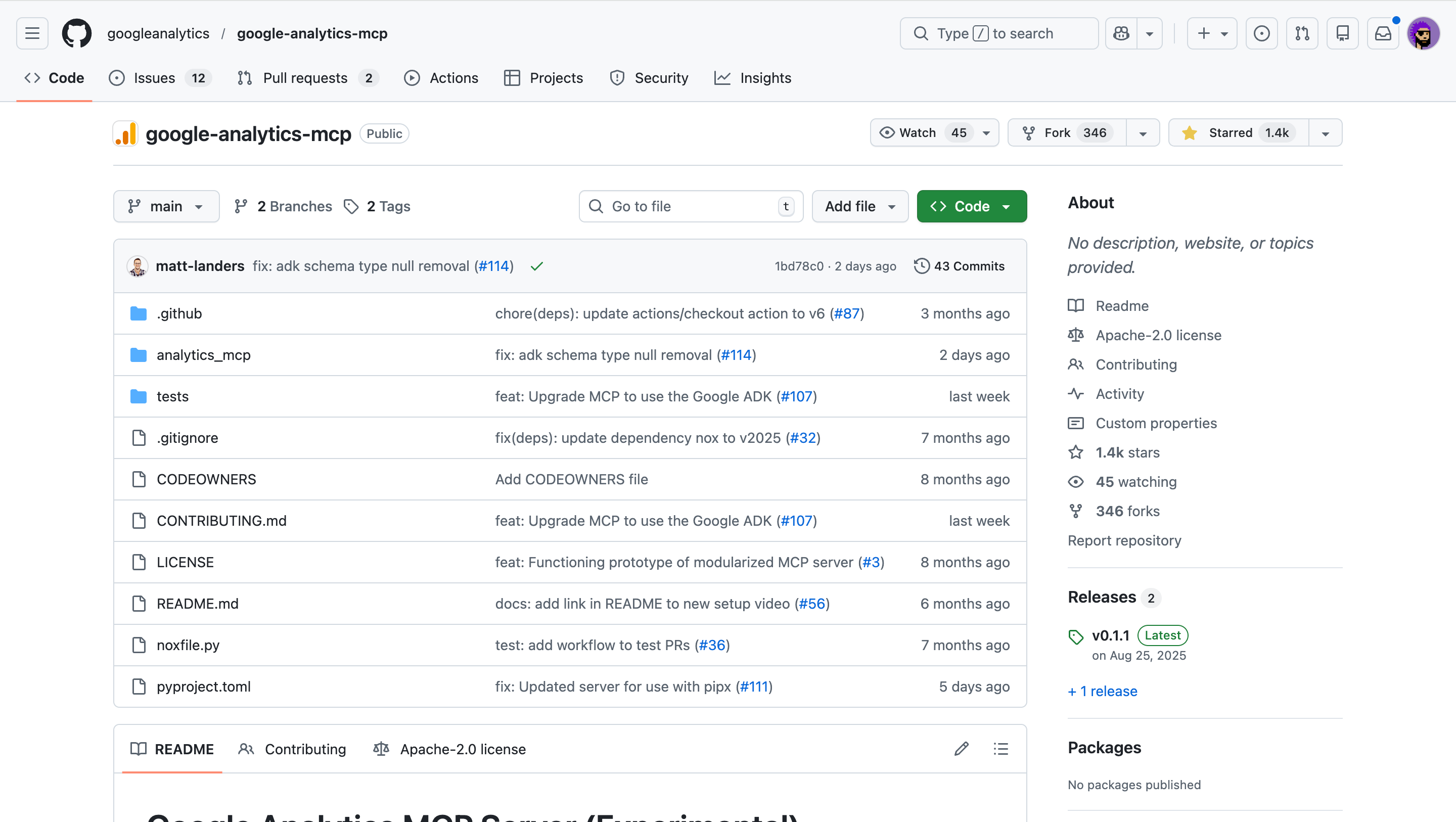Click the green commit status checkmark
Image resolution: width=1456 pixels, height=822 pixels.
[536, 266]
